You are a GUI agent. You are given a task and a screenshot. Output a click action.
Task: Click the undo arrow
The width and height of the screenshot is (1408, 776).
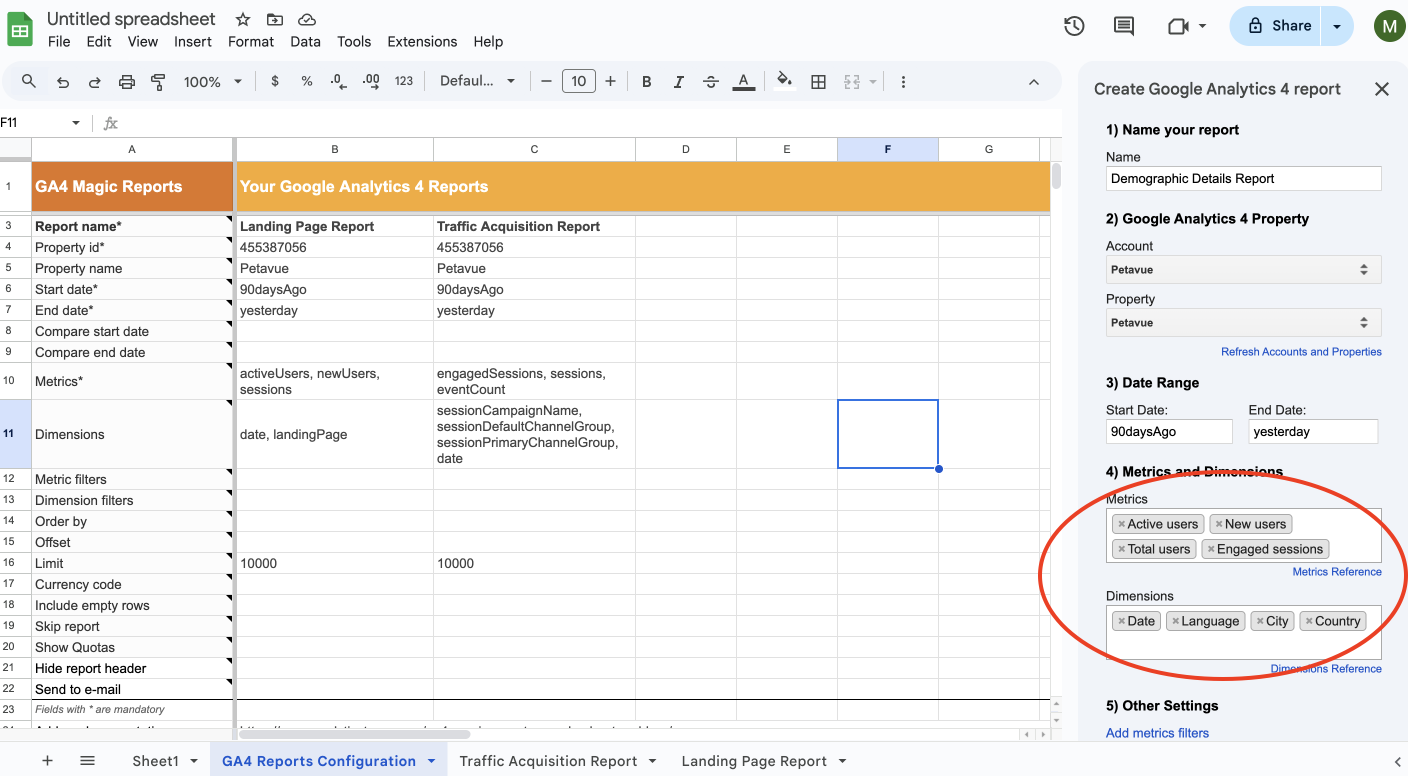click(x=63, y=82)
